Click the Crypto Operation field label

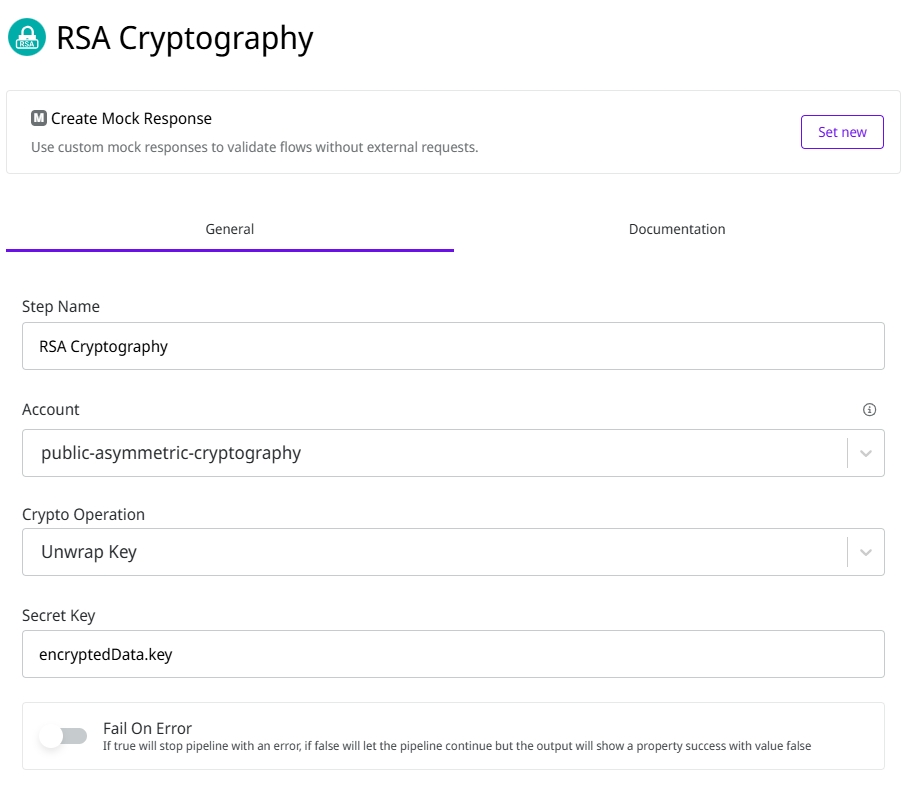(84, 514)
